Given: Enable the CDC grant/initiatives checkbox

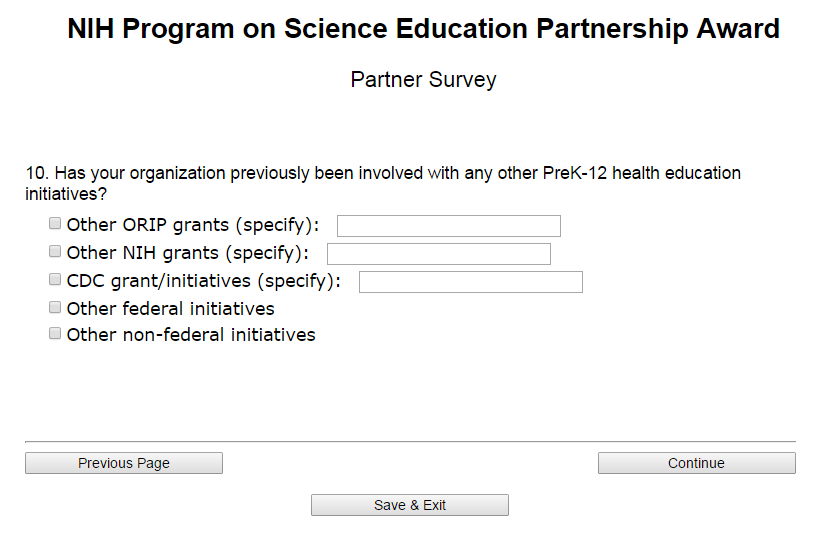Looking at the screenshot, I should tap(56, 280).
